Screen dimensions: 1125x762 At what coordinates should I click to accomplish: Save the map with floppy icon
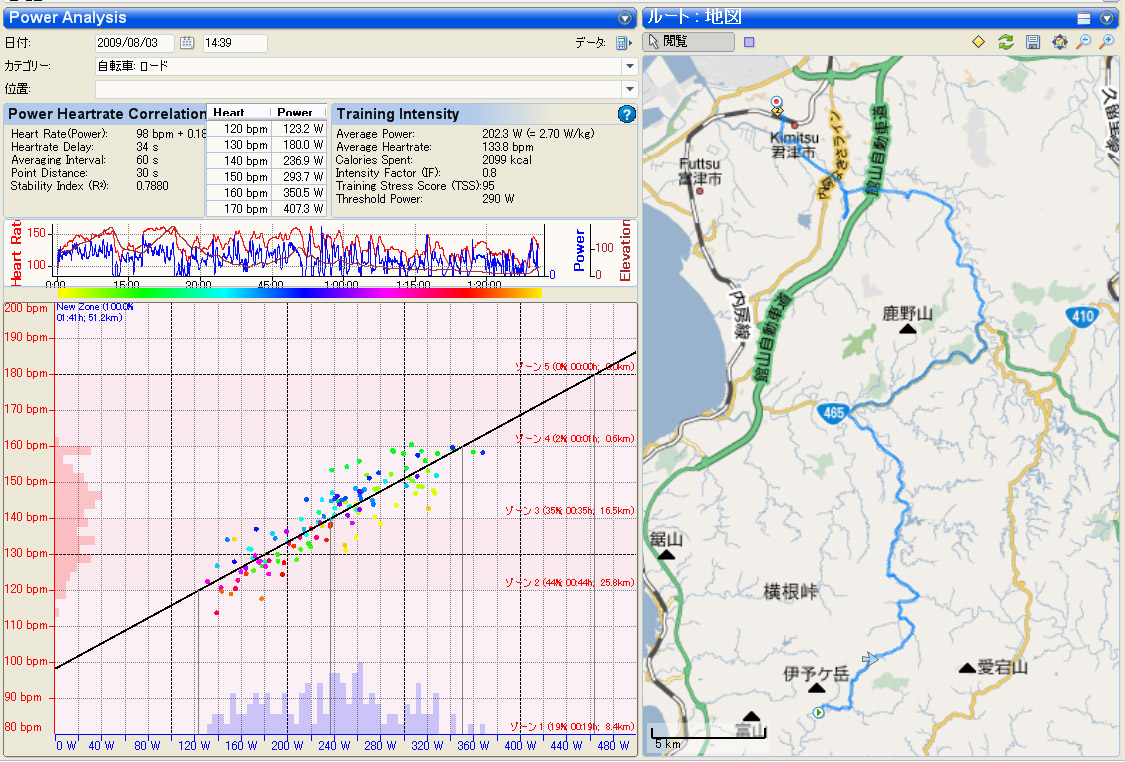coord(1032,42)
